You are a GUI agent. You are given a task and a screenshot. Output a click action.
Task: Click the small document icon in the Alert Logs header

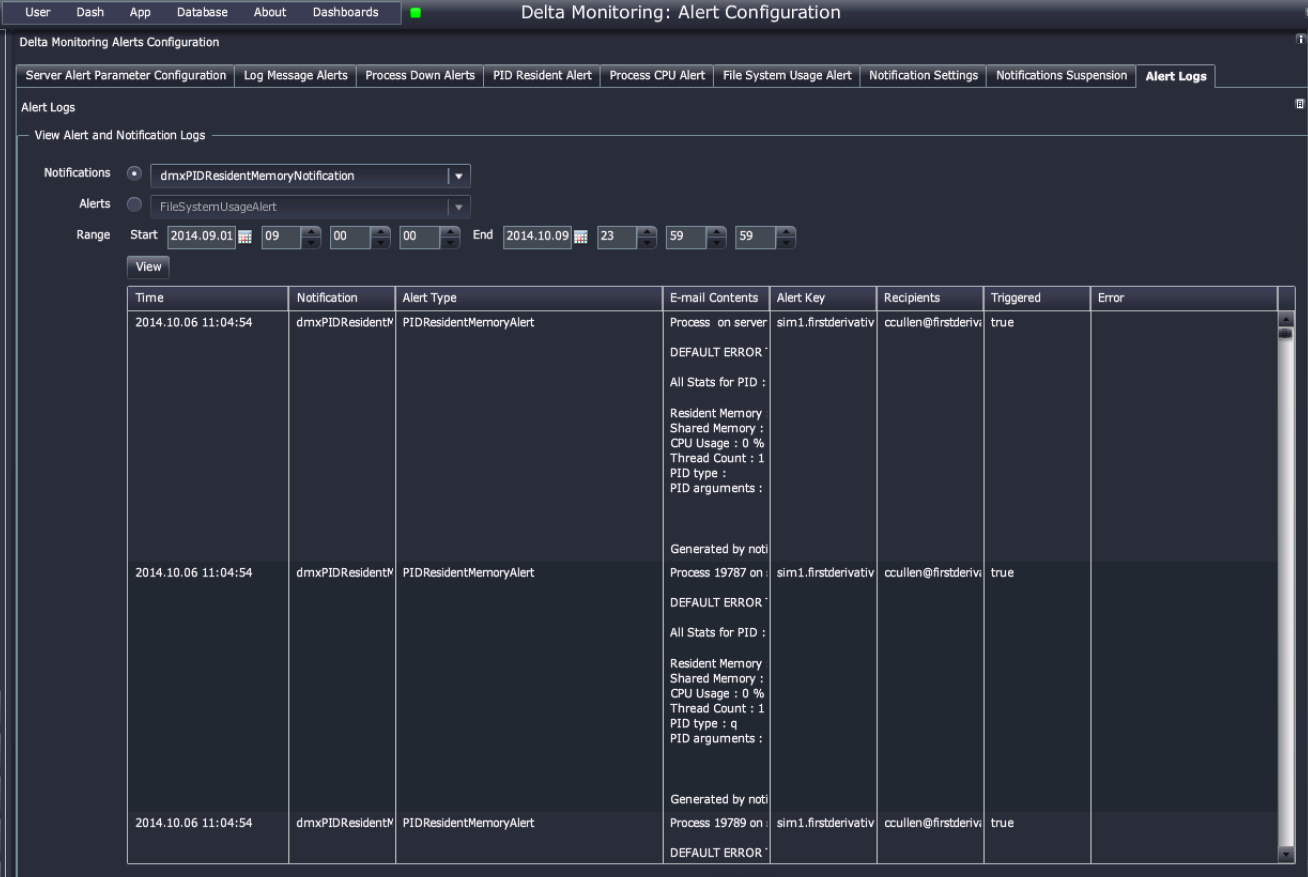click(1300, 104)
